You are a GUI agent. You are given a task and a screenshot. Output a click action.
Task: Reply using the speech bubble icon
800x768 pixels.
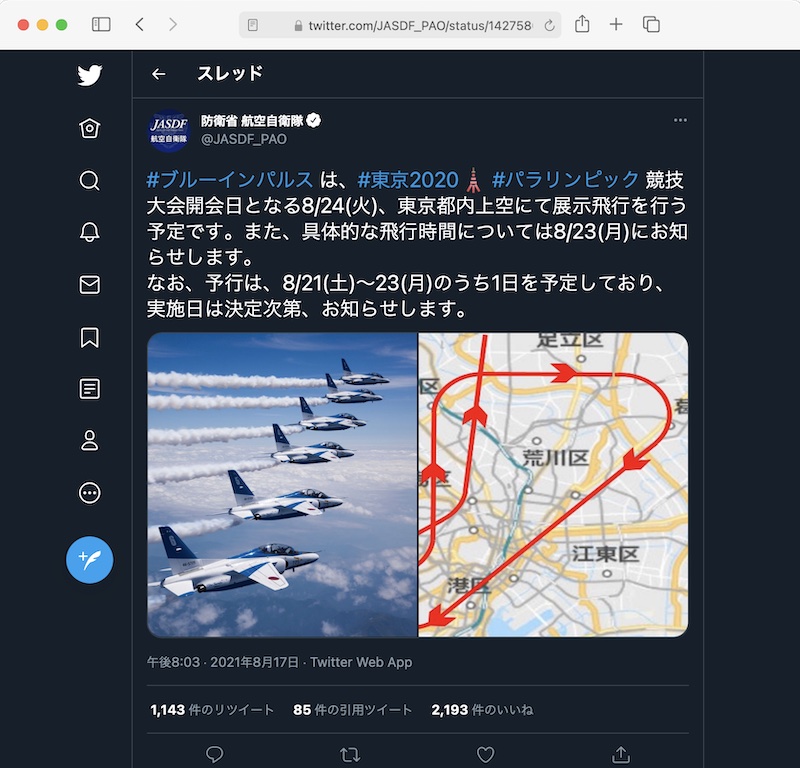213,755
